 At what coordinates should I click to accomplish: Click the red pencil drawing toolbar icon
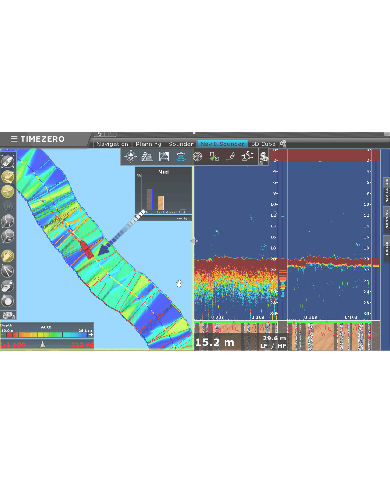tap(231, 156)
